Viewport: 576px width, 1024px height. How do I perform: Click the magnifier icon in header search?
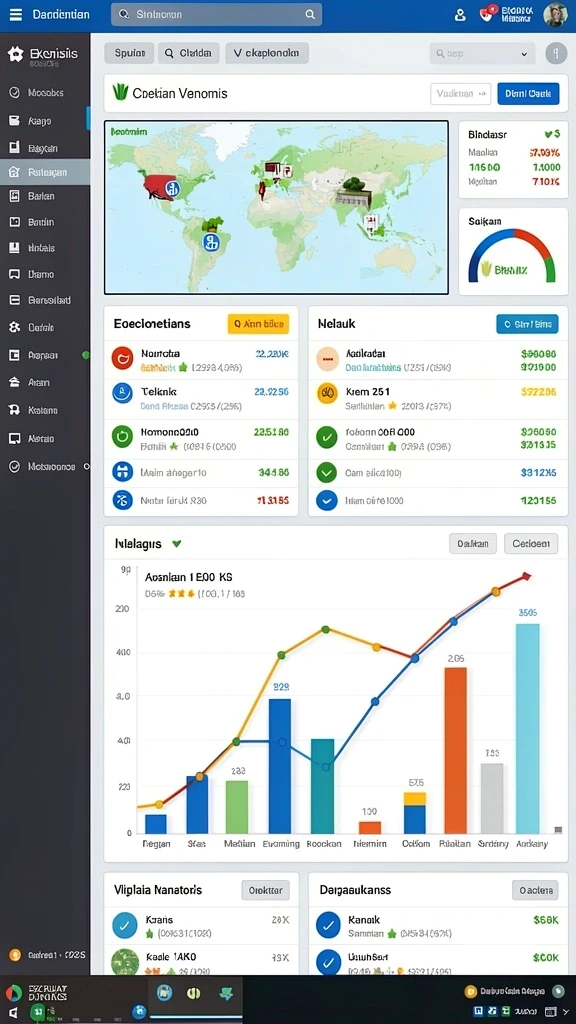click(x=310, y=14)
